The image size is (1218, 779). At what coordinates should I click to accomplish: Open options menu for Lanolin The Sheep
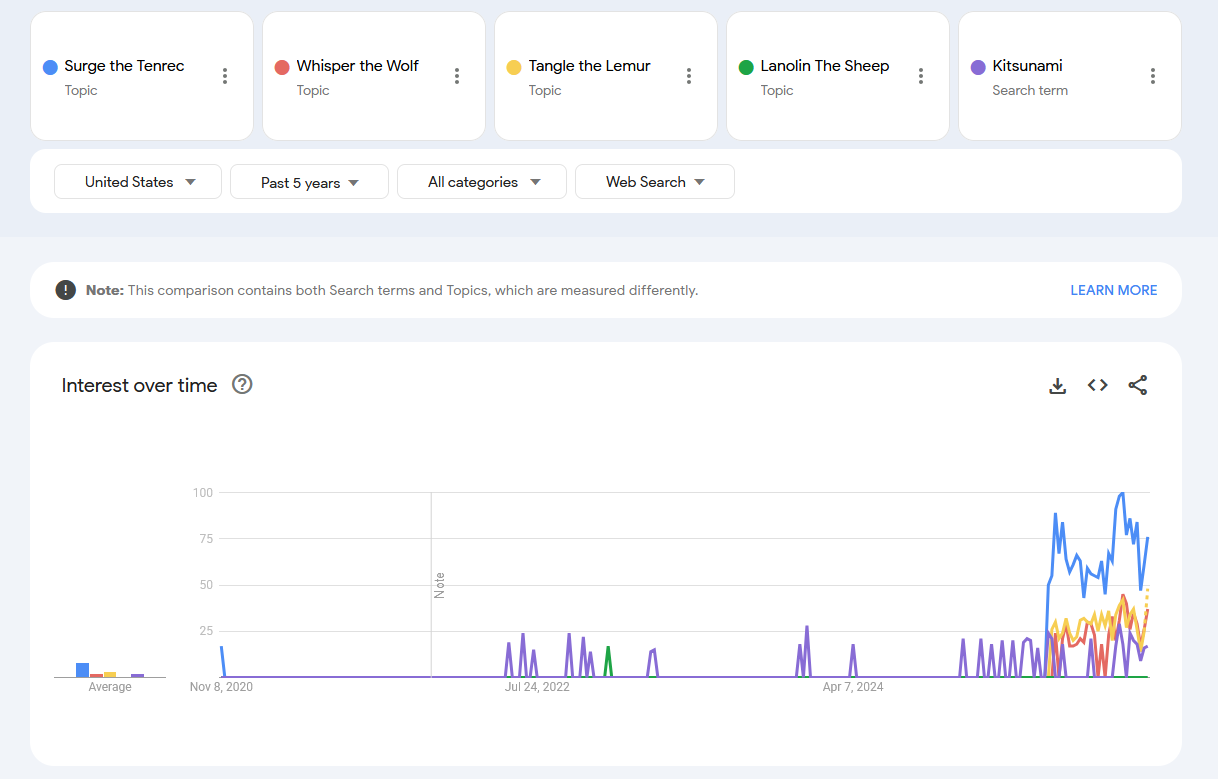pyautogui.click(x=921, y=76)
